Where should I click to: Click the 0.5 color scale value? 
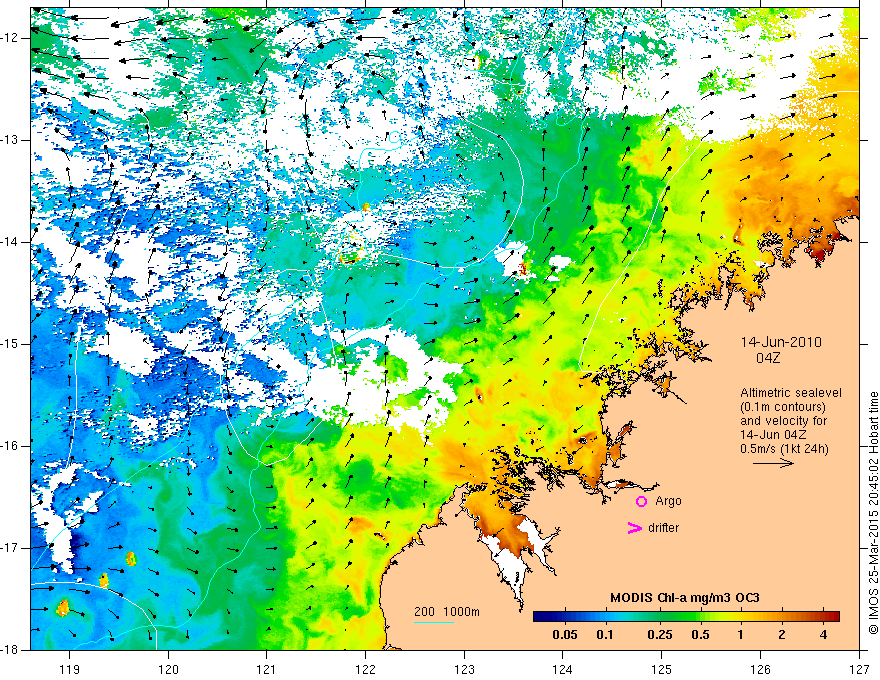[700, 635]
